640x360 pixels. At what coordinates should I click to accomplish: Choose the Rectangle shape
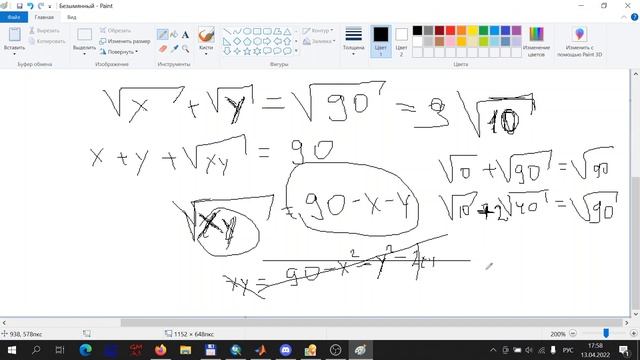[x=257, y=31]
